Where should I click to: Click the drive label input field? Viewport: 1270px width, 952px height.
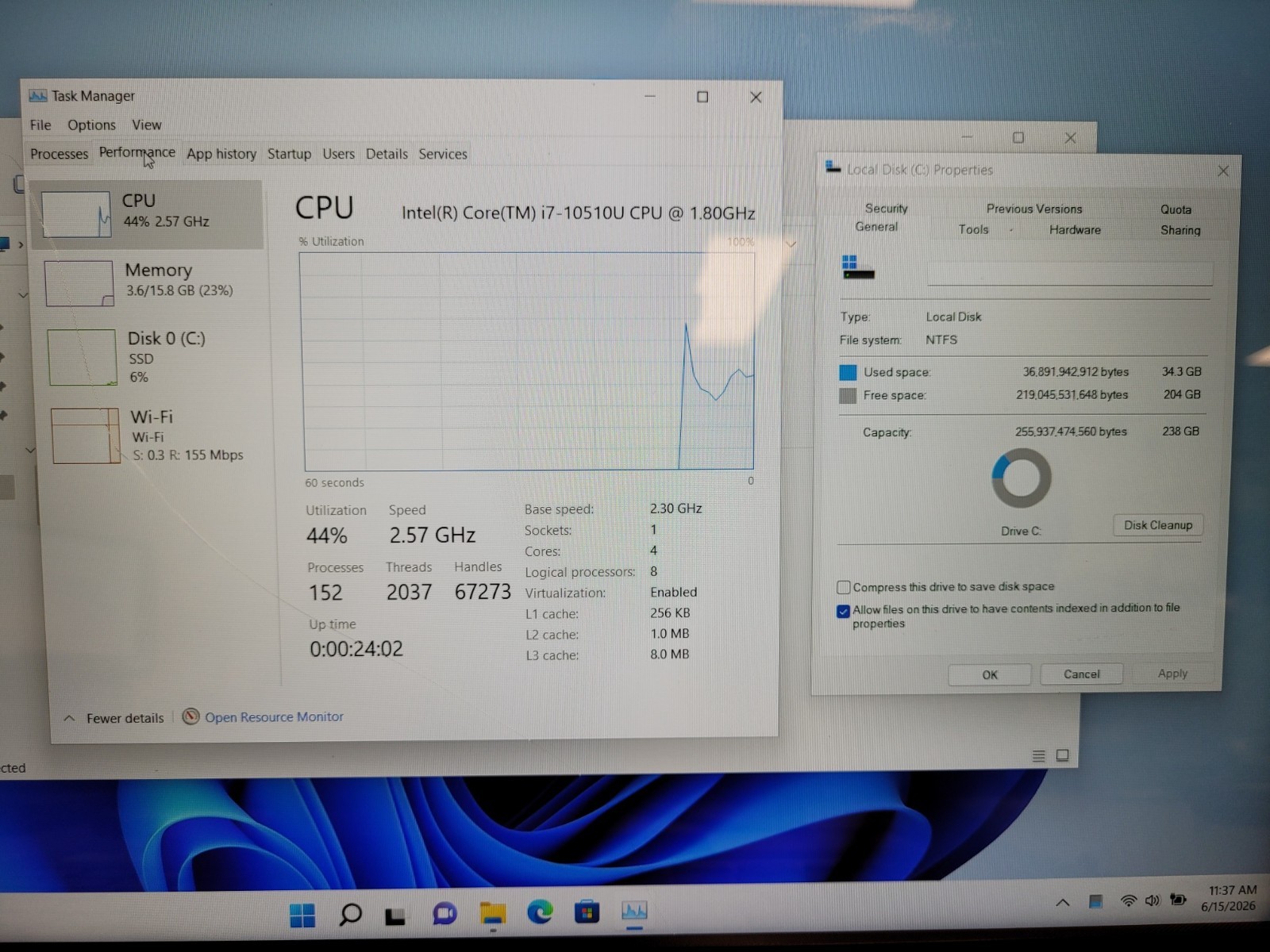[1070, 274]
